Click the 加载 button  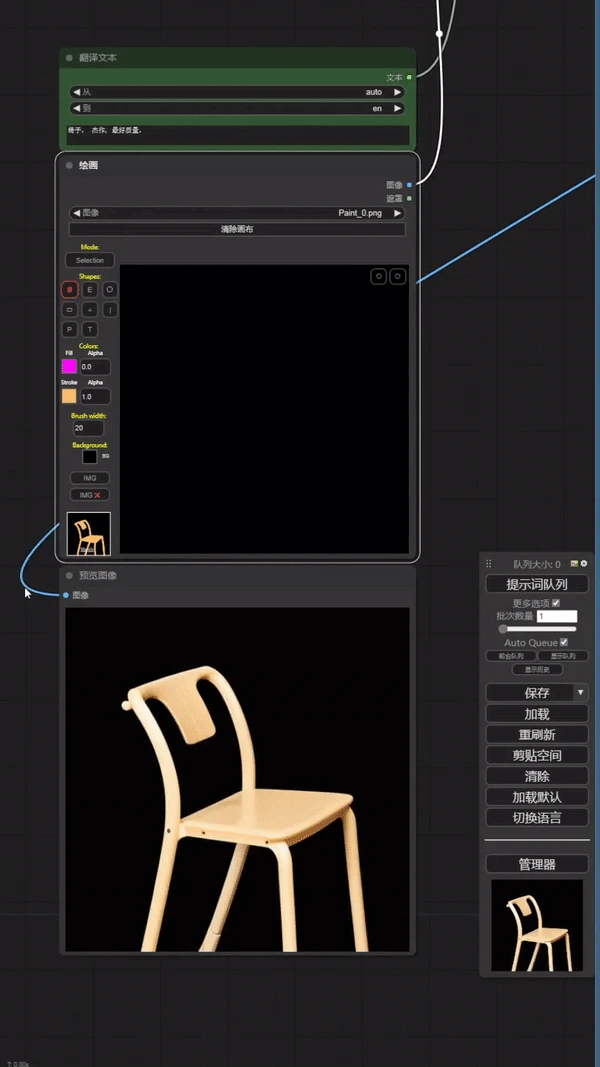pos(537,714)
